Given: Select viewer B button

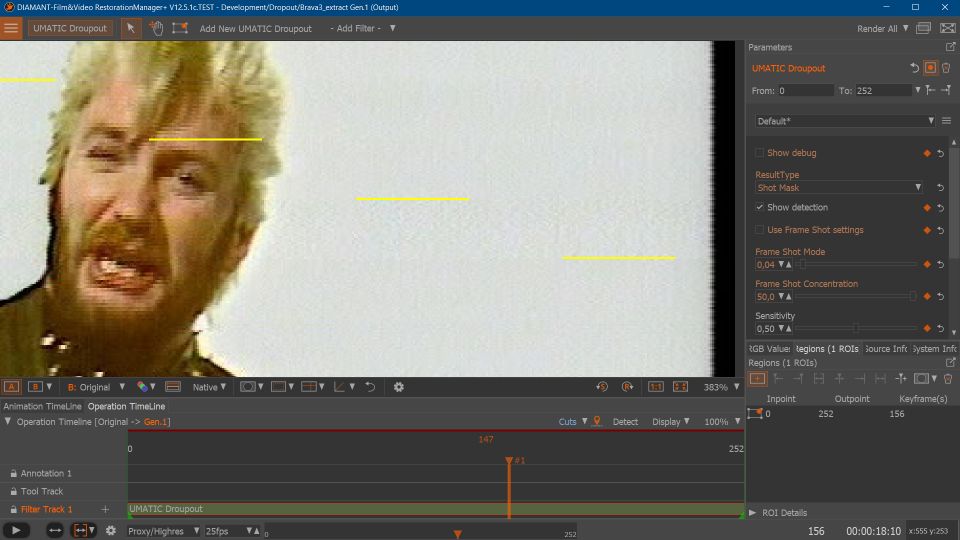Looking at the screenshot, I should (35, 387).
